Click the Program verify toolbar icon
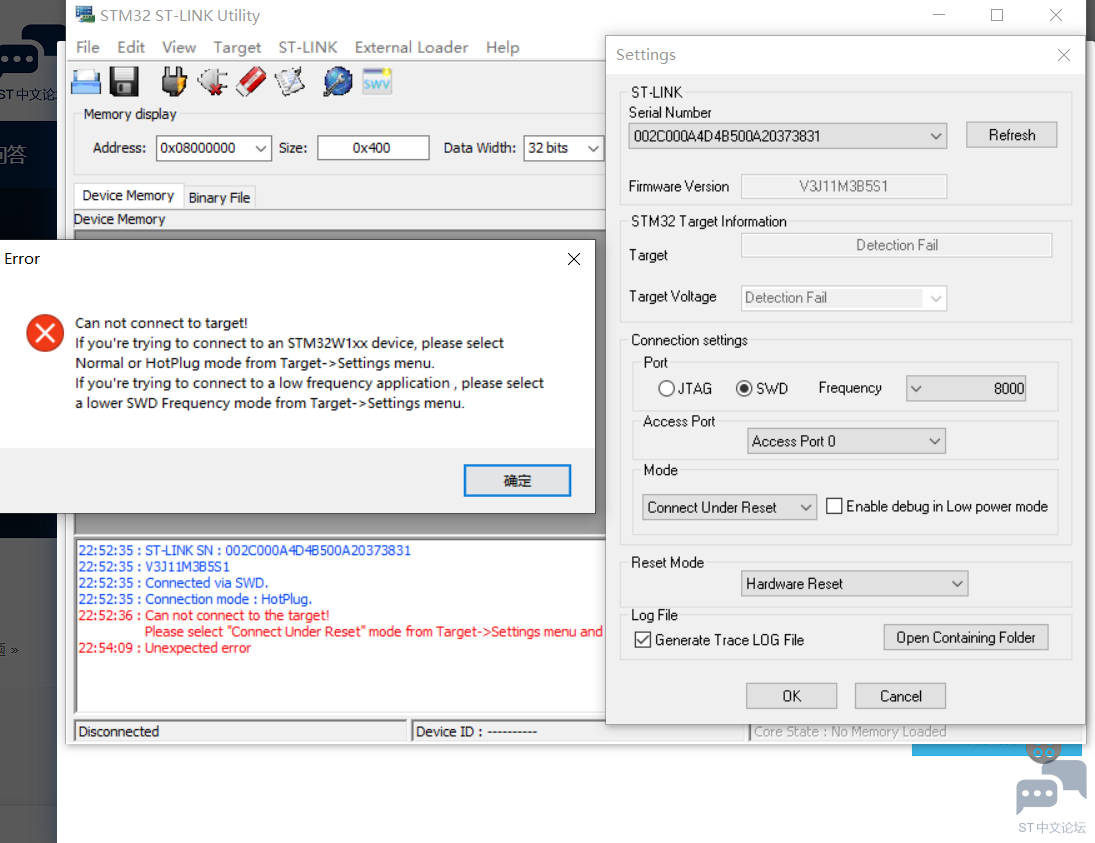1095x843 pixels. [x=290, y=82]
